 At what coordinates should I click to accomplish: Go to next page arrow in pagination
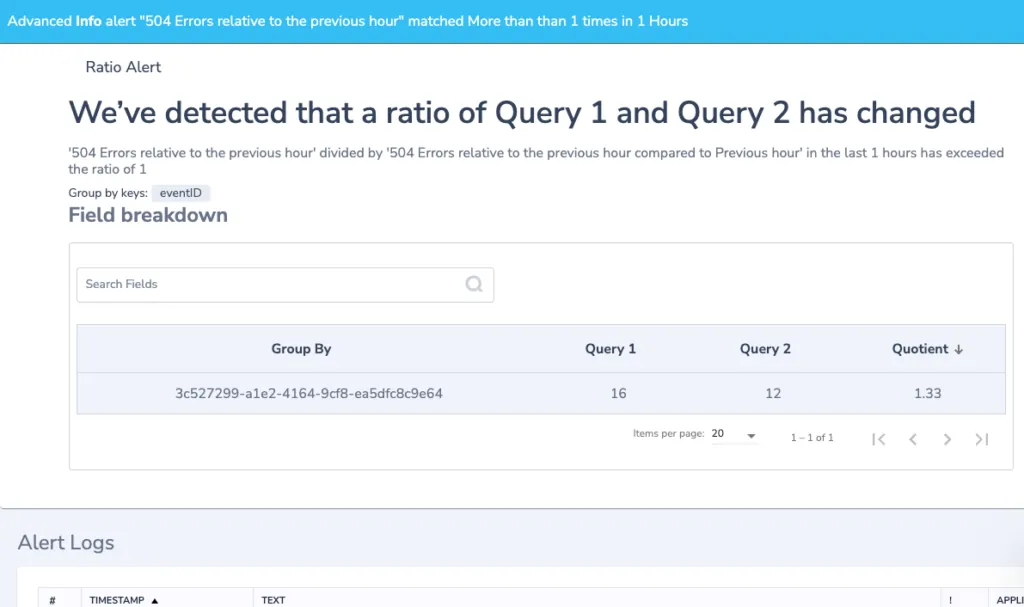pos(947,439)
